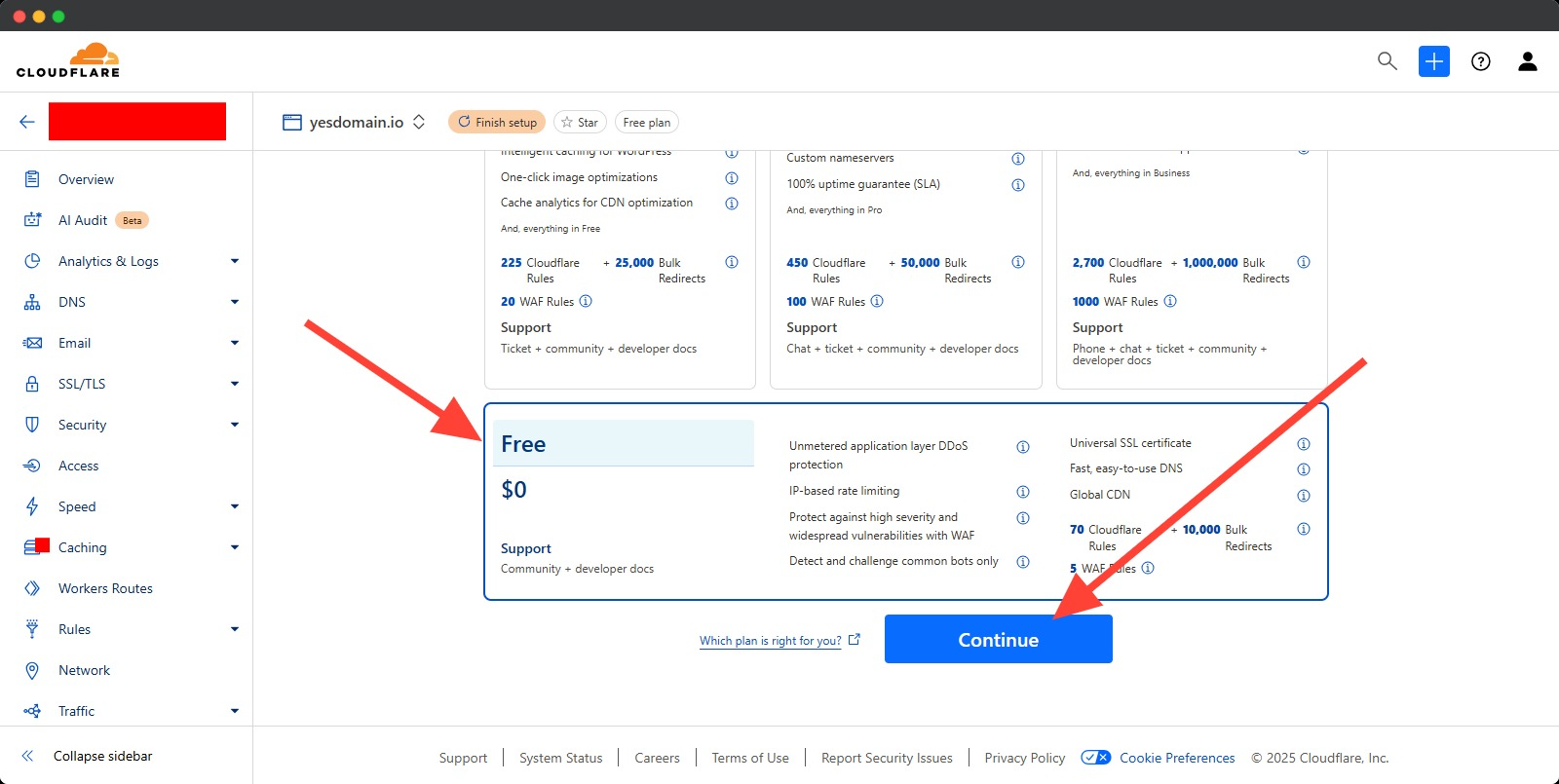Click the Speed lightning bolt icon
The height and width of the screenshot is (784, 1559).
(x=32, y=506)
